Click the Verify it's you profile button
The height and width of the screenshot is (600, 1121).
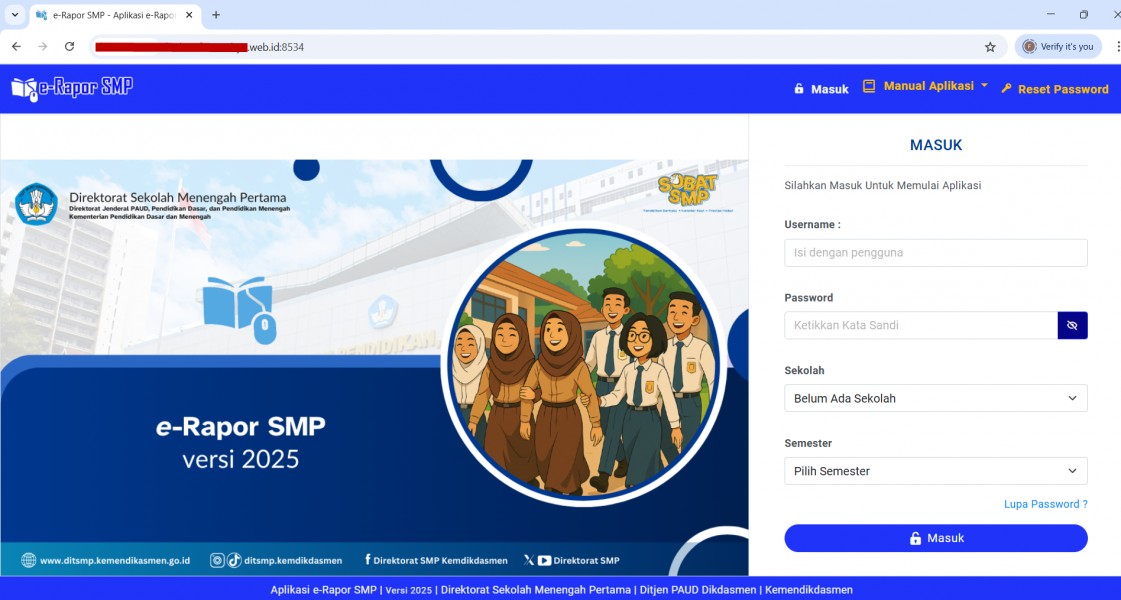point(1058,46)
